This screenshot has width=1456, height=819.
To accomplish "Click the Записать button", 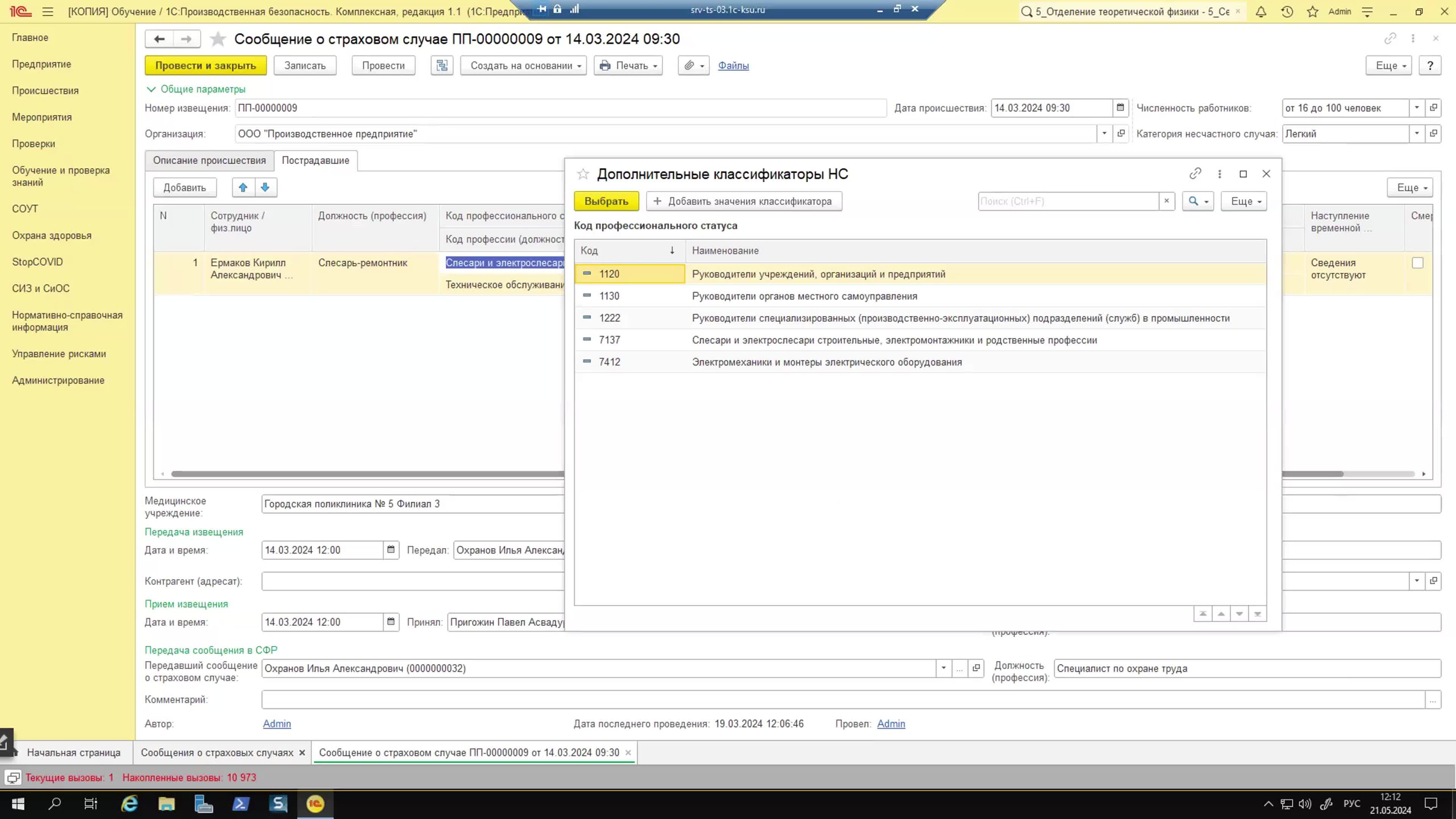I will [x=305, y=66].
